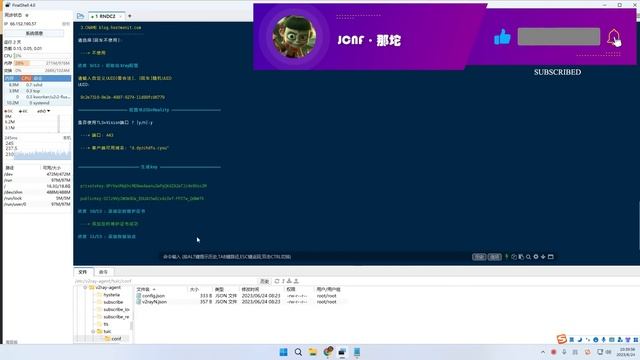This screenshot has width=640, height=360.
Task: Click the notification bell in overlay
Action: coord(613,38)
